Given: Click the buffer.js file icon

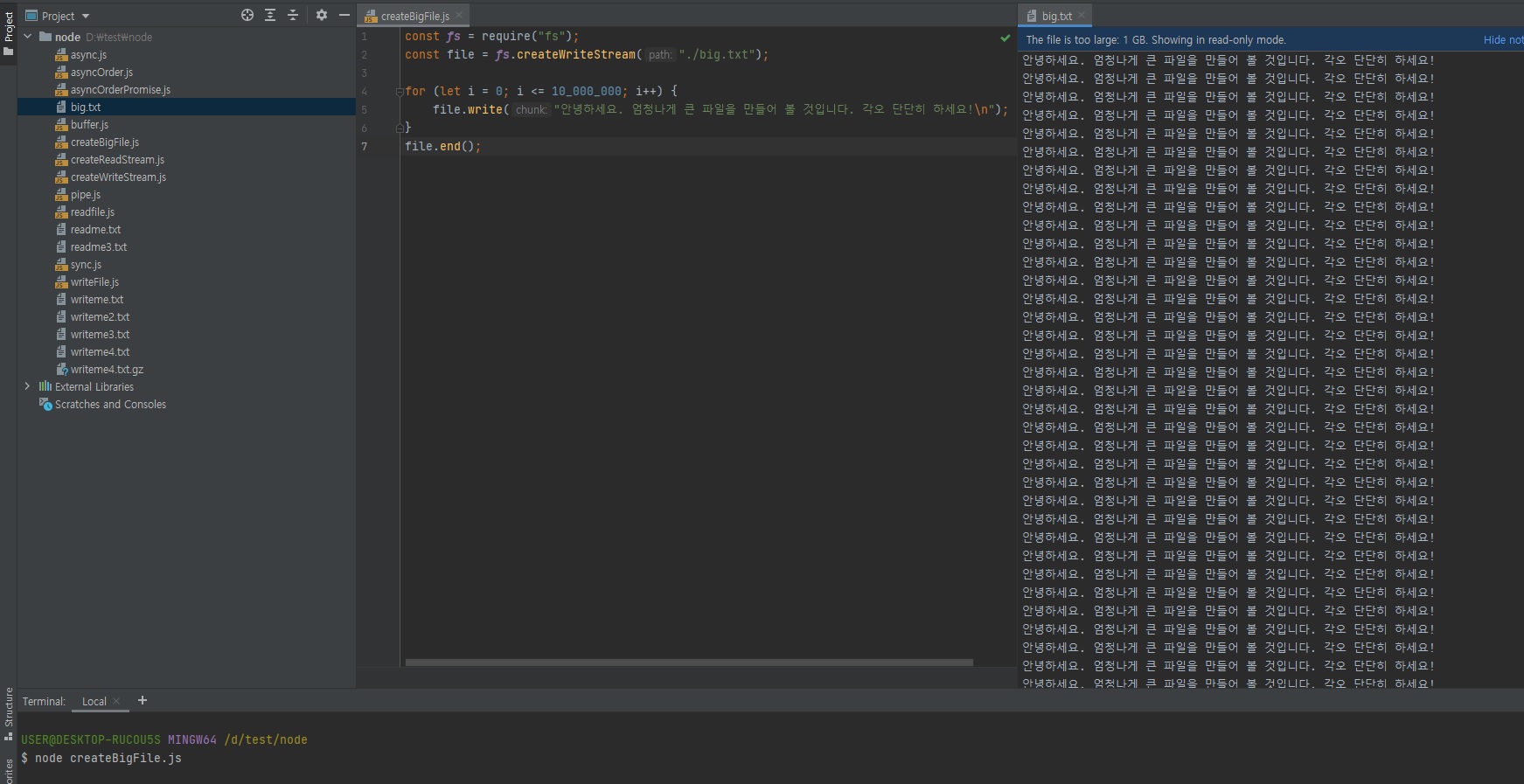Looking at the screenshot, I should click(x=61, y=125).
